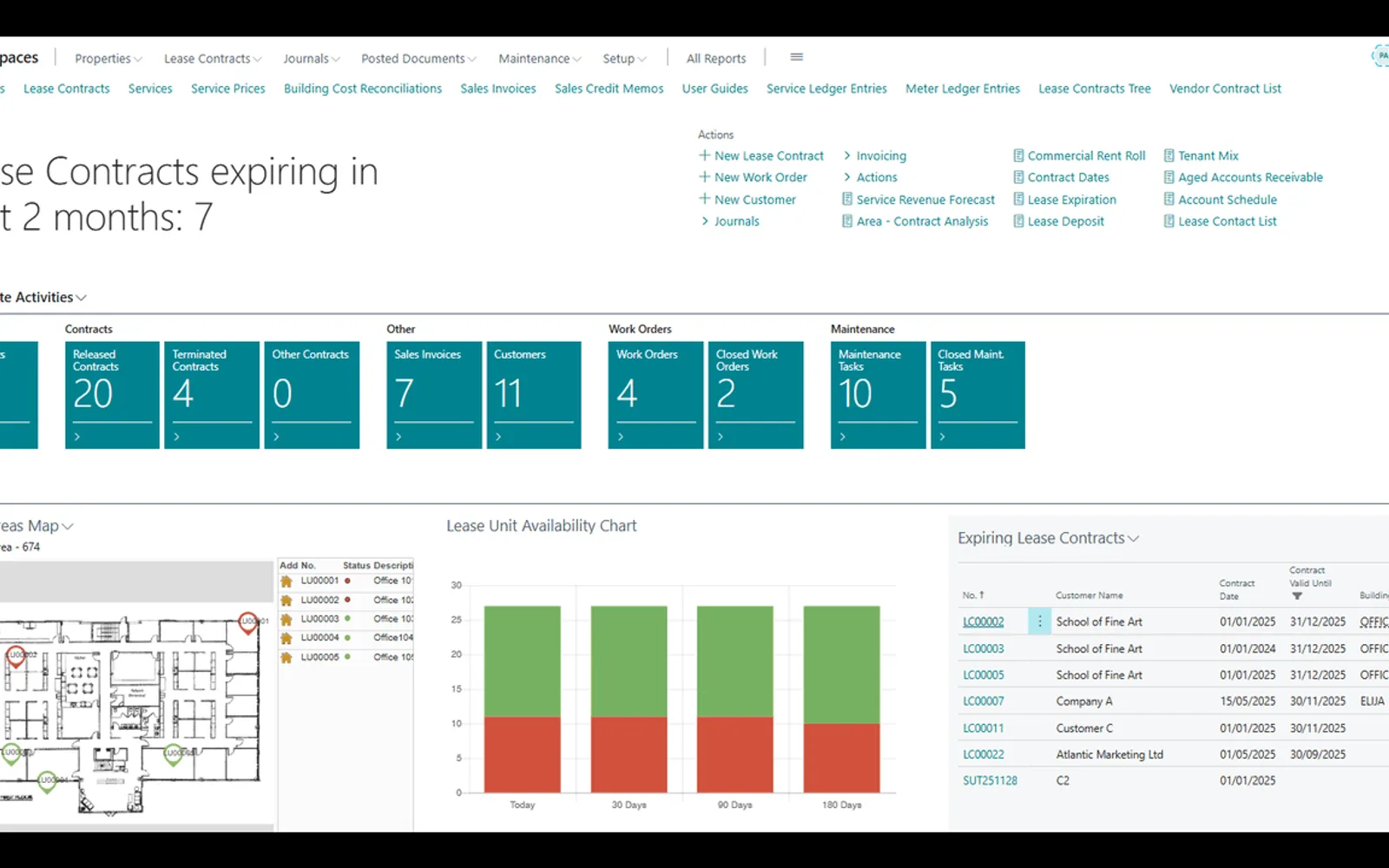
Task: Open the Posted Documents menu
Action: (x=418, y=59)
